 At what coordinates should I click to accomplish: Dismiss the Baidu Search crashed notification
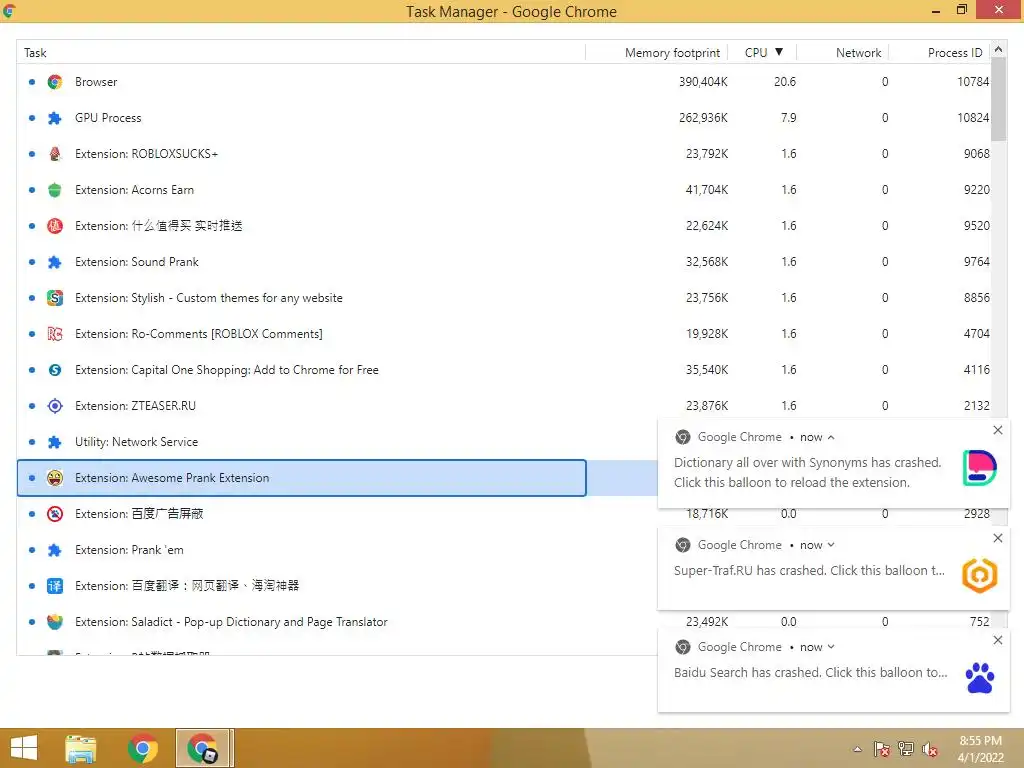[998, 640]
